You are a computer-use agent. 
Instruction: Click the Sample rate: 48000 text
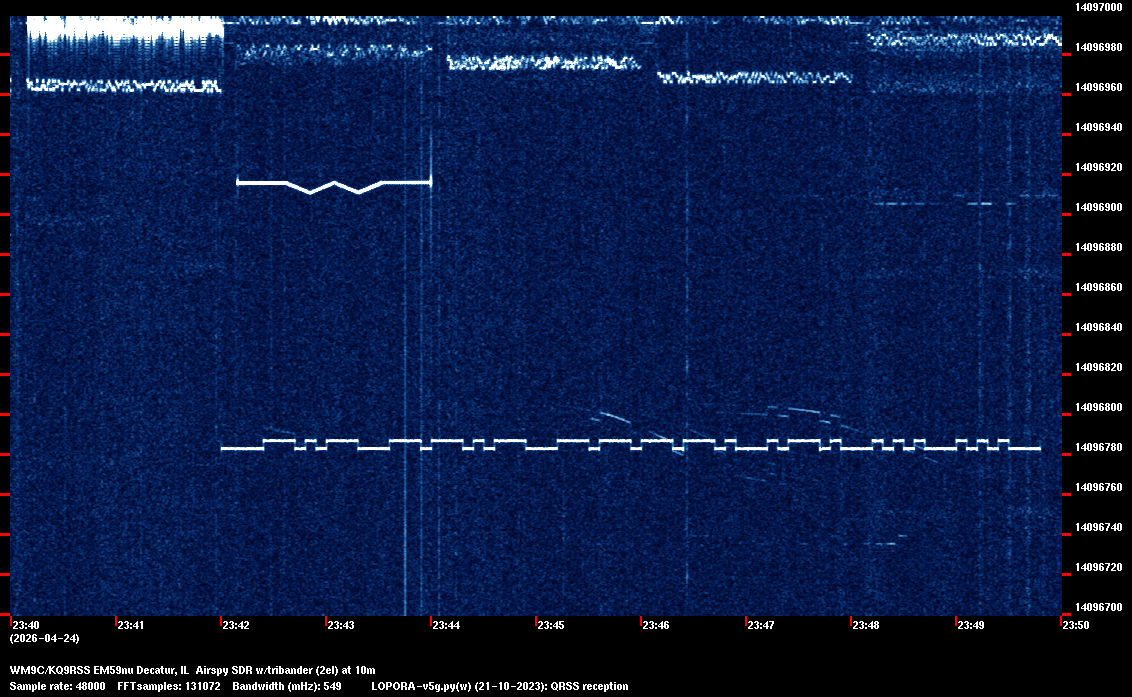tap(57, 686)
